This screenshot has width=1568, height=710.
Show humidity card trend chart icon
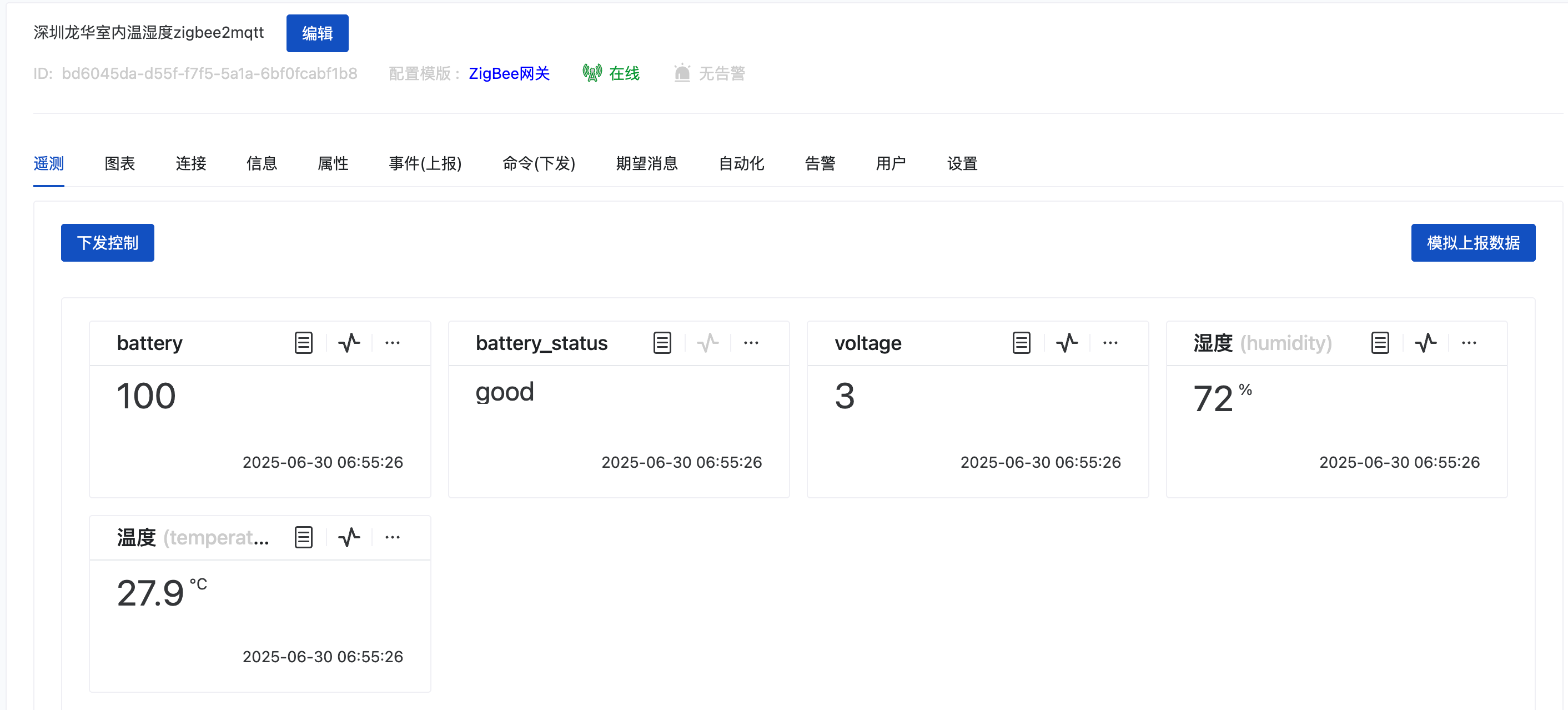[x=1426, y=343]
